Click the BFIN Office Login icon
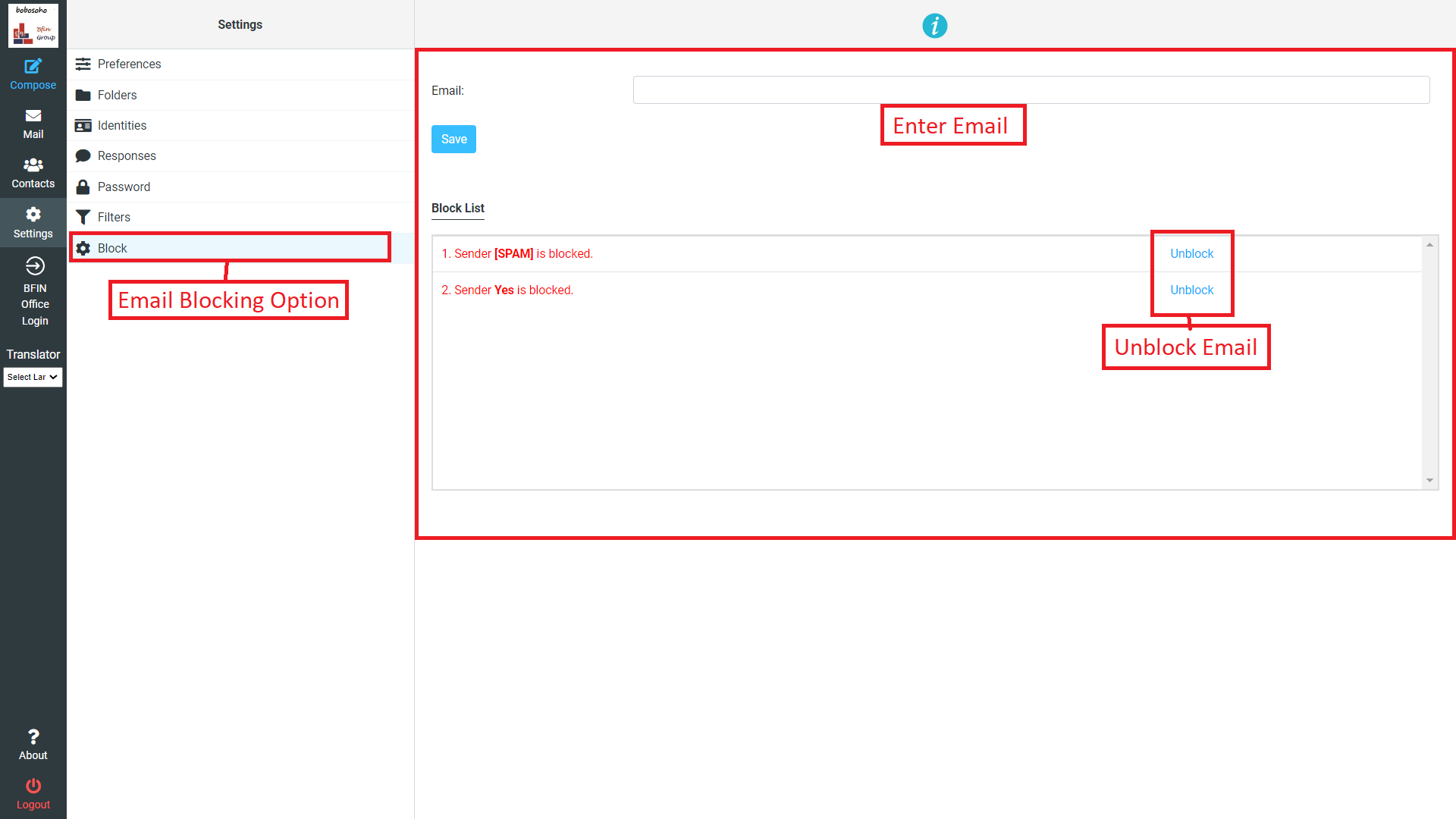Viewport: 1456px width, 819px height. 35,266
